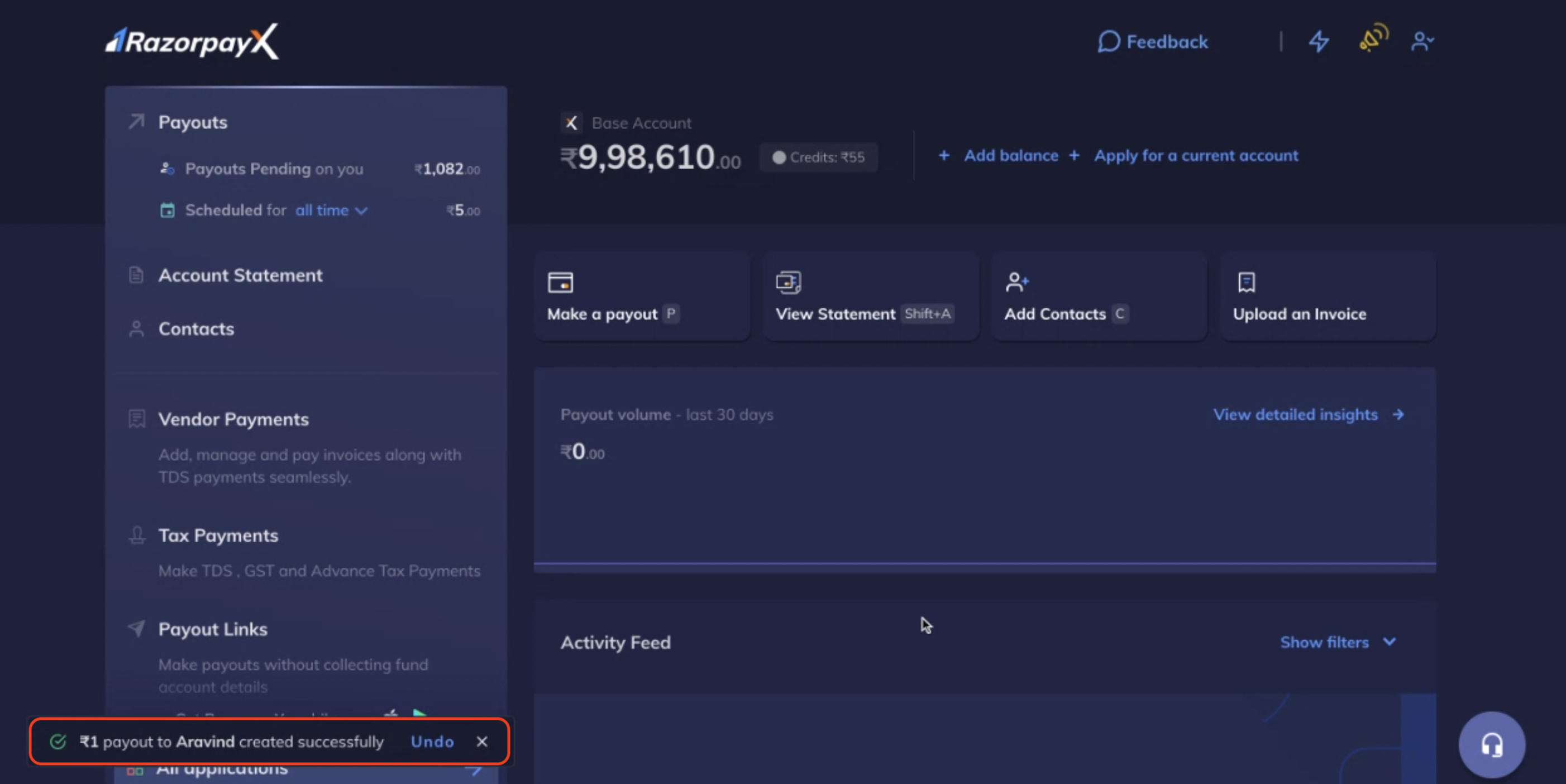1566x784 pixels.
Task: Click the Scheduled calendar icon
Action: pyautogui.click(x=167, y=211)
